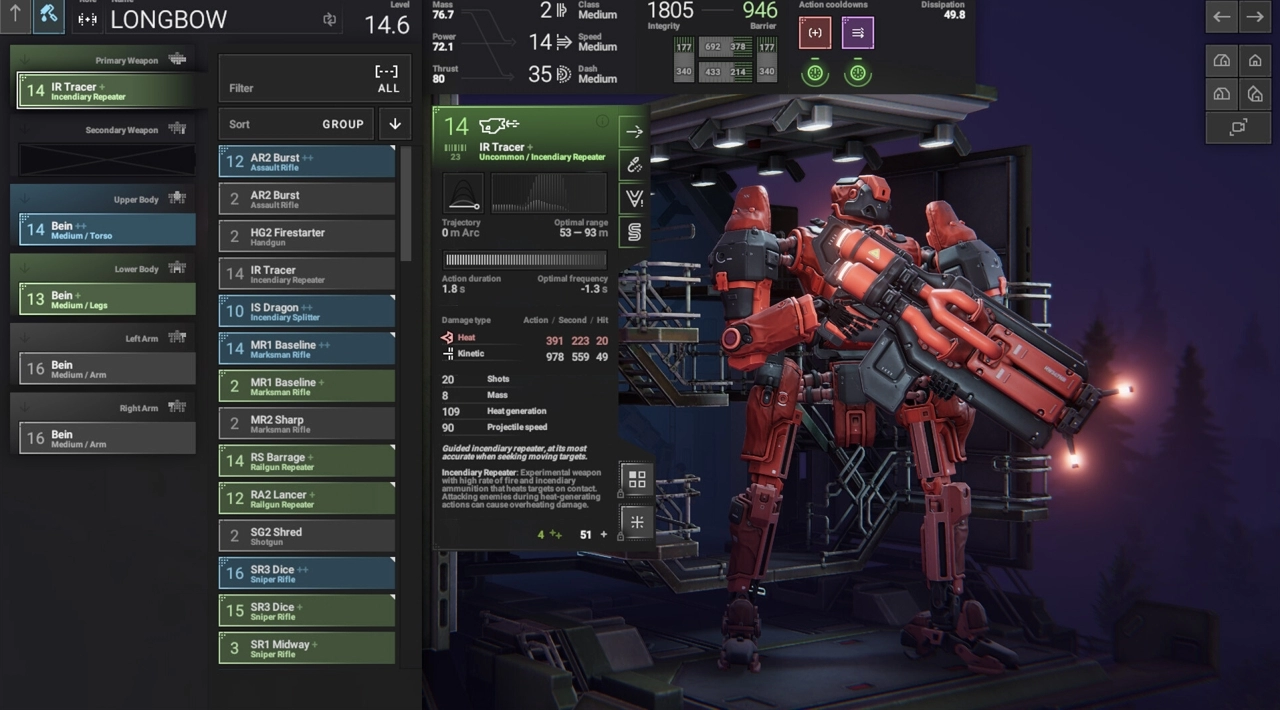
Task: Go to the previous unit arrow
Action: pos(1221,16)
